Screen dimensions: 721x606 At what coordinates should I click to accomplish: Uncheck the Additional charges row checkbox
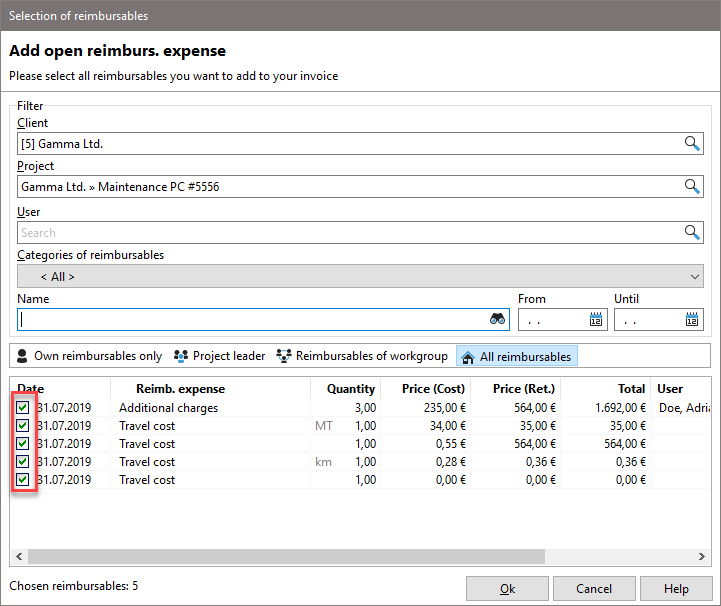[23, 408]
